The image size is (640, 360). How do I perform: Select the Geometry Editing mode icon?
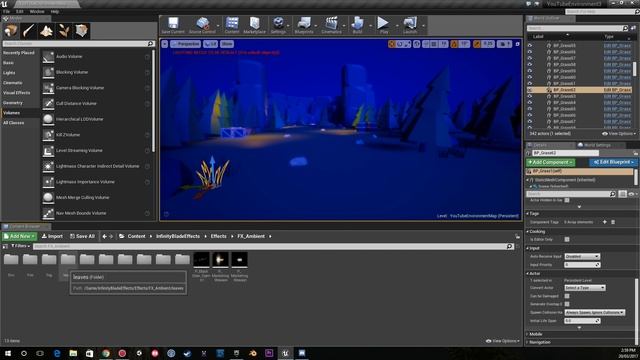click(81, 31)
